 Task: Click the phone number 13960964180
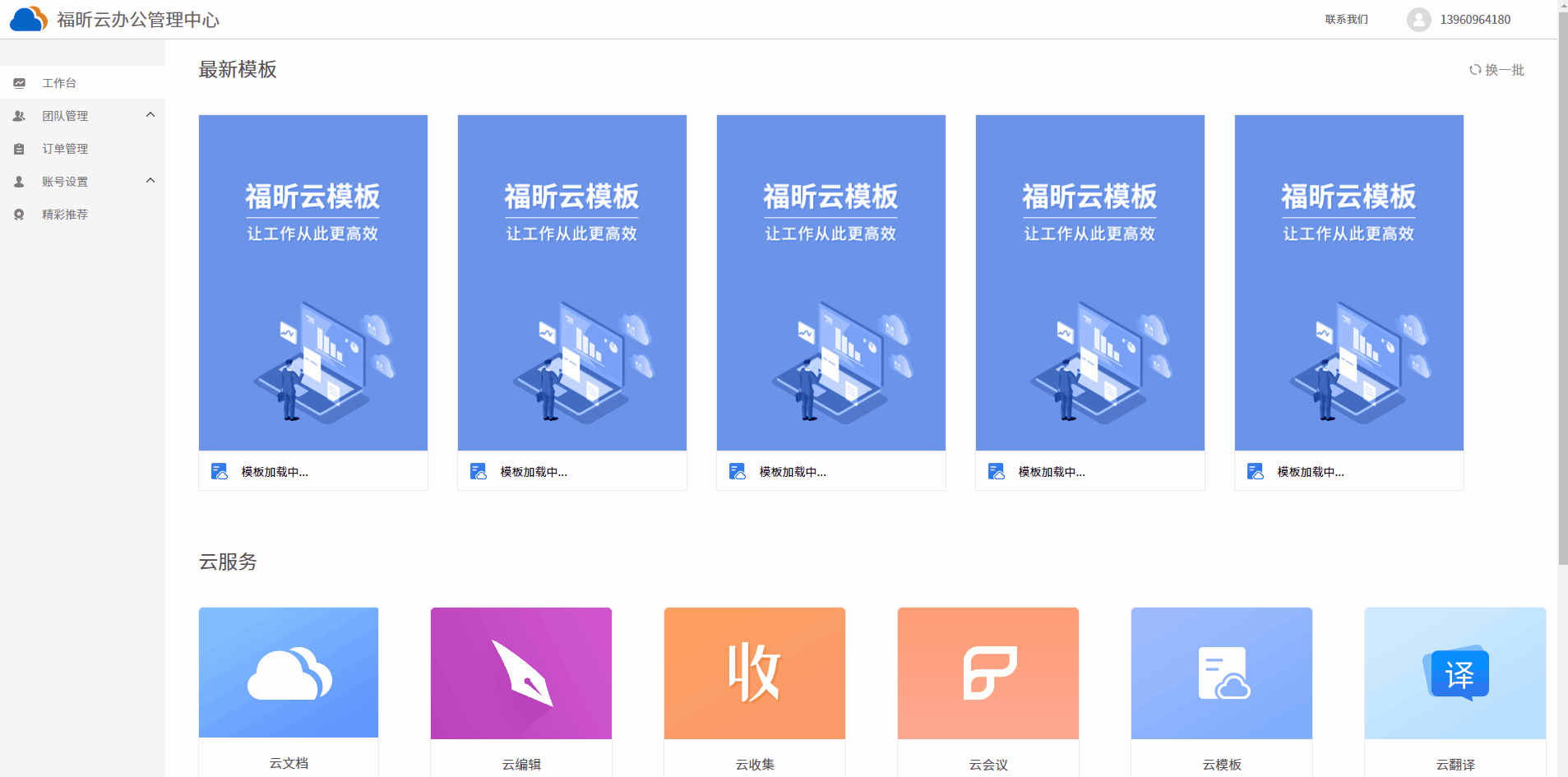coord(1474,19)
